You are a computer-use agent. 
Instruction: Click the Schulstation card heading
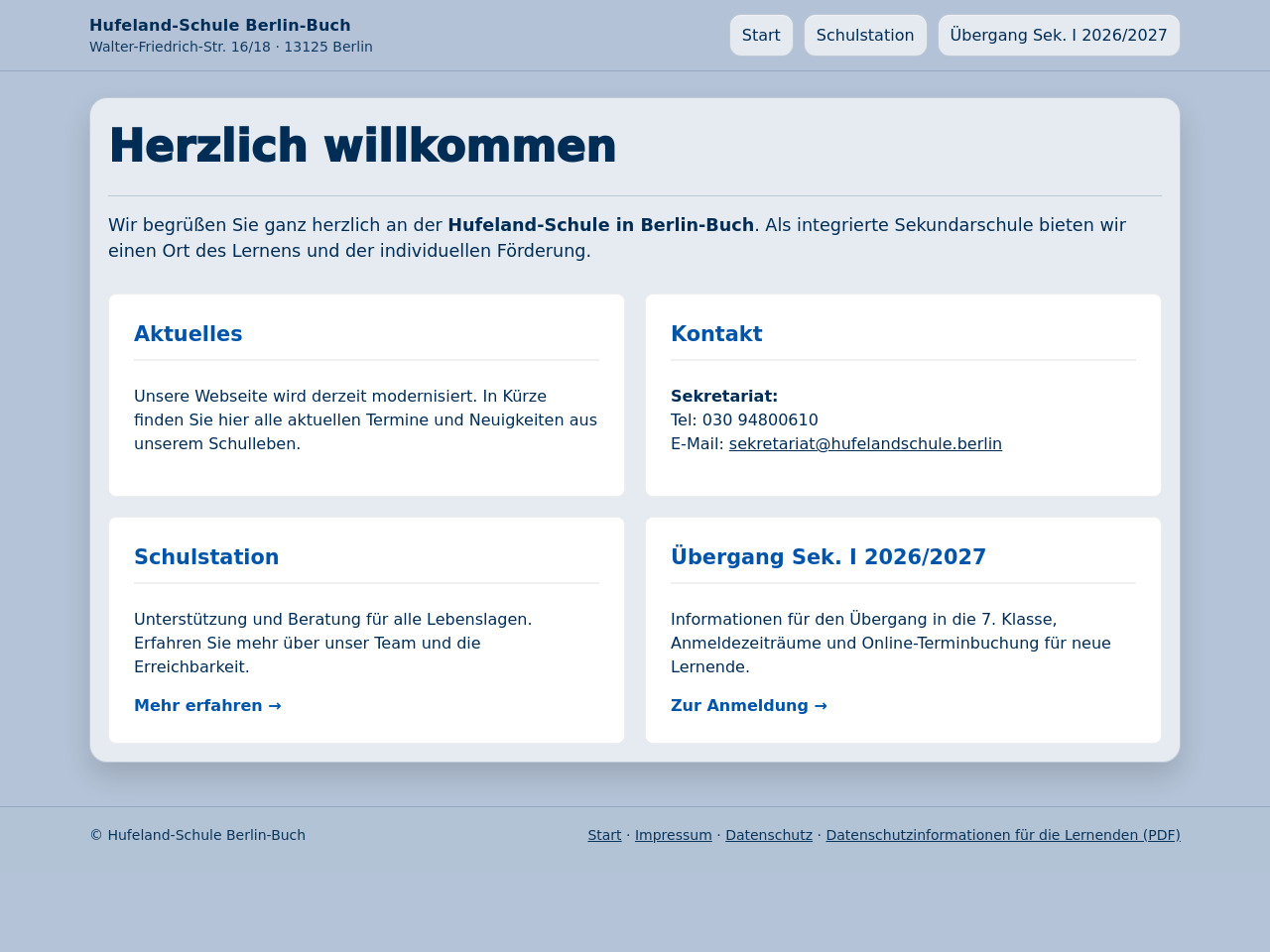[206, 557]
